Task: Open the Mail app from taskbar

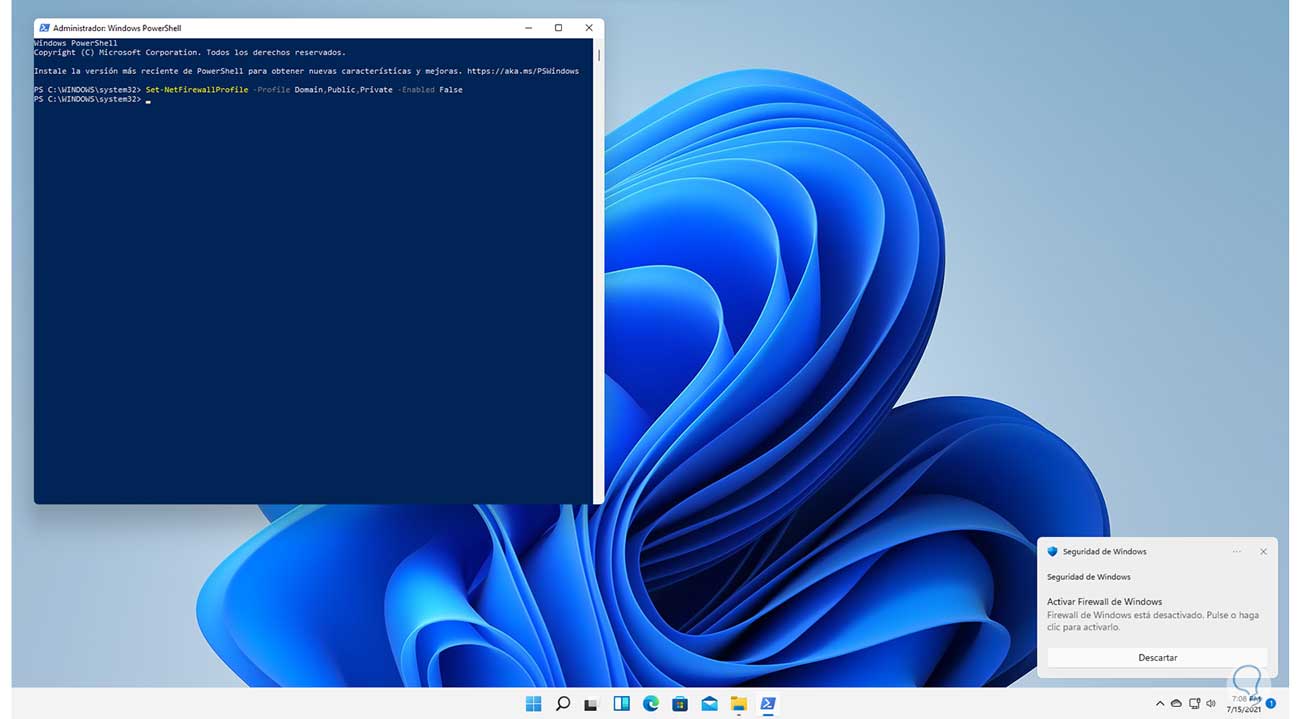Action: [709, 703]
